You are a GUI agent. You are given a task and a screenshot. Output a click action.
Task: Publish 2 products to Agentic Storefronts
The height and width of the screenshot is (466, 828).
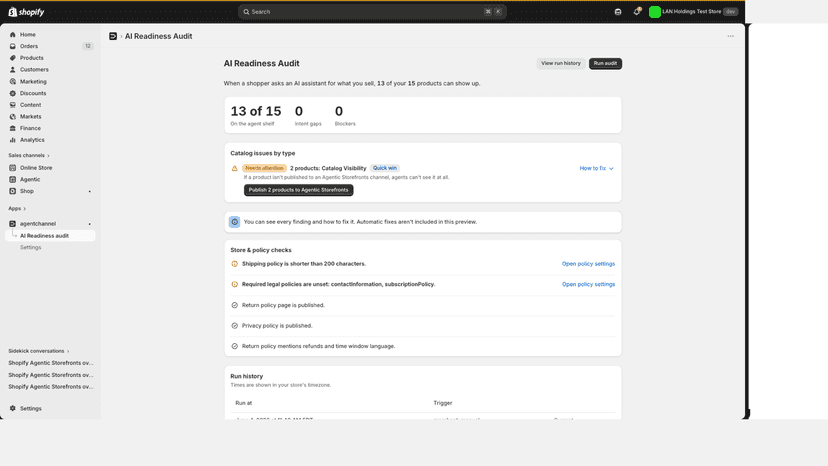click(298, 190)
